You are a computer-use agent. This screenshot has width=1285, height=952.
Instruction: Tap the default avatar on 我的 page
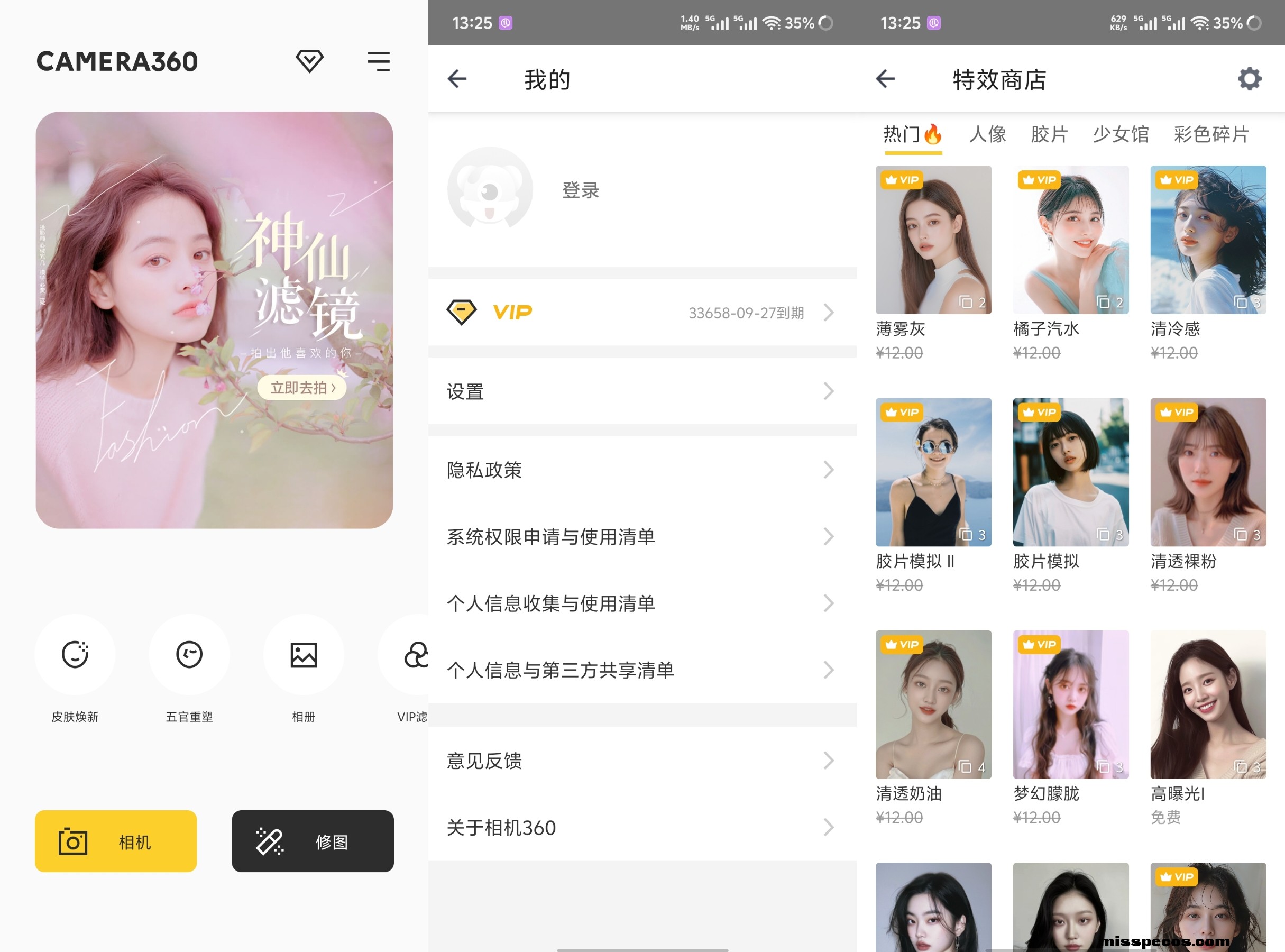(x=490, y=189)
